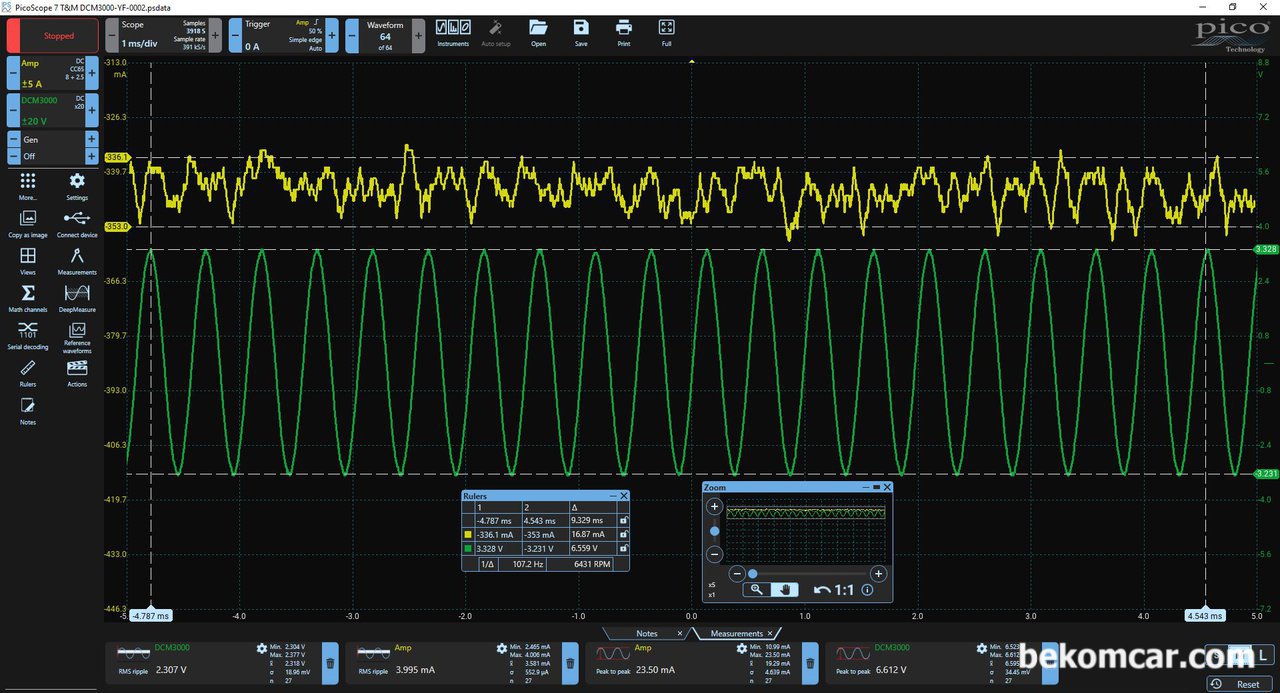Increase DCM3000 channel range with plus
The height and width of the screenshot is (693, 1280).
pos(92,110)
